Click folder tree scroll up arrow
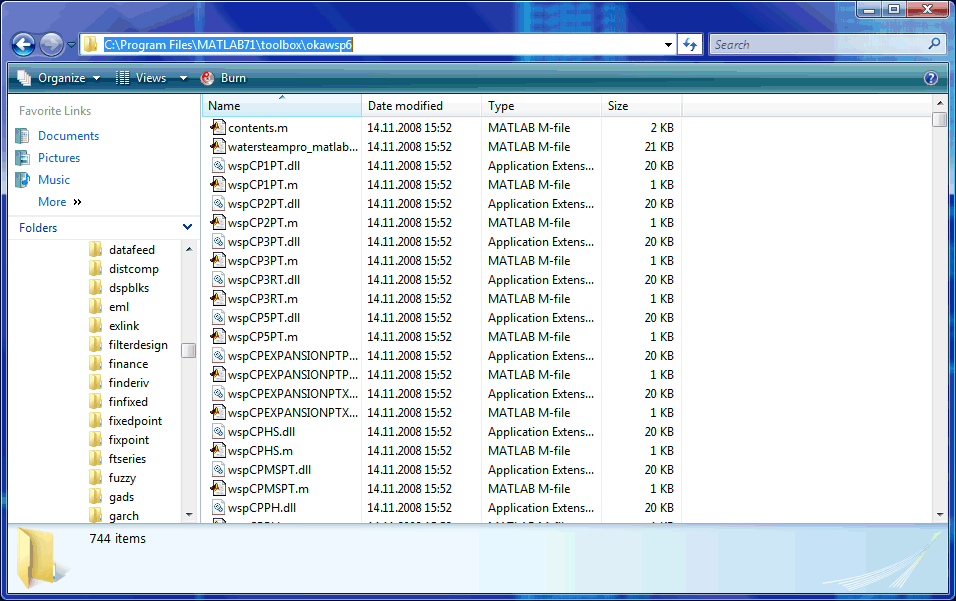Image resolution: width=956 pixels, height=601 pixels. (189, 249)
